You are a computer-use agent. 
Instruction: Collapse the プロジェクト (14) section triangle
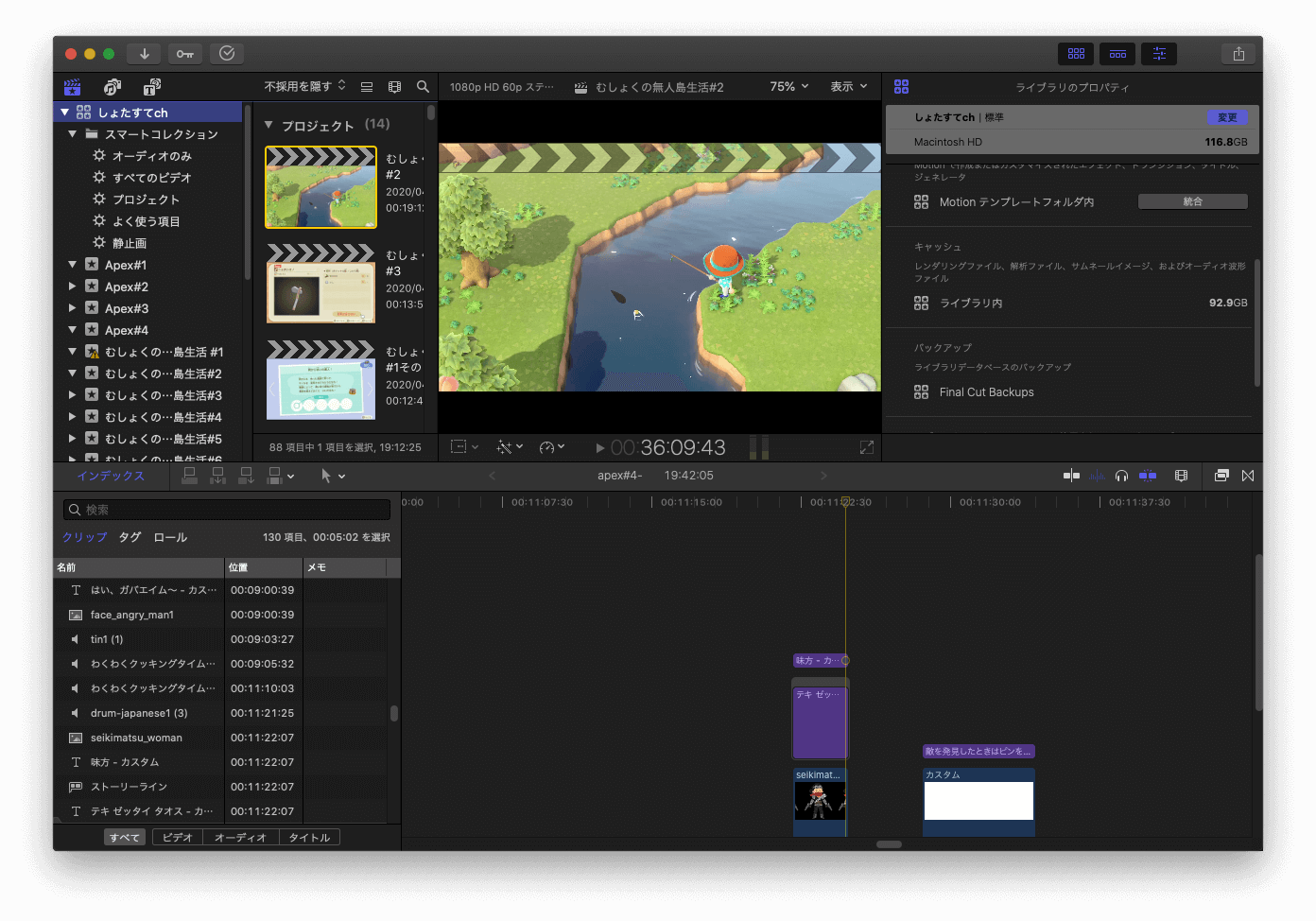pos(268,125)
